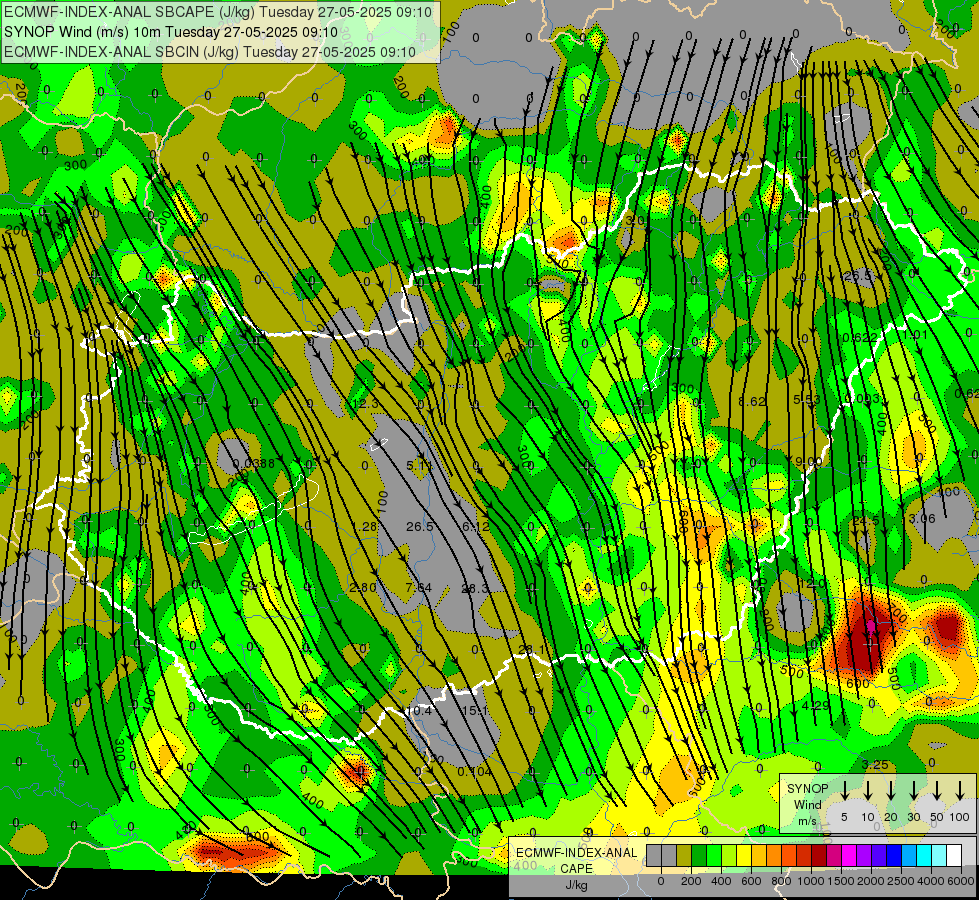Viewport: 979px width, 900px height.
Task: Click the map value '0.0388'
Action: 253,463
